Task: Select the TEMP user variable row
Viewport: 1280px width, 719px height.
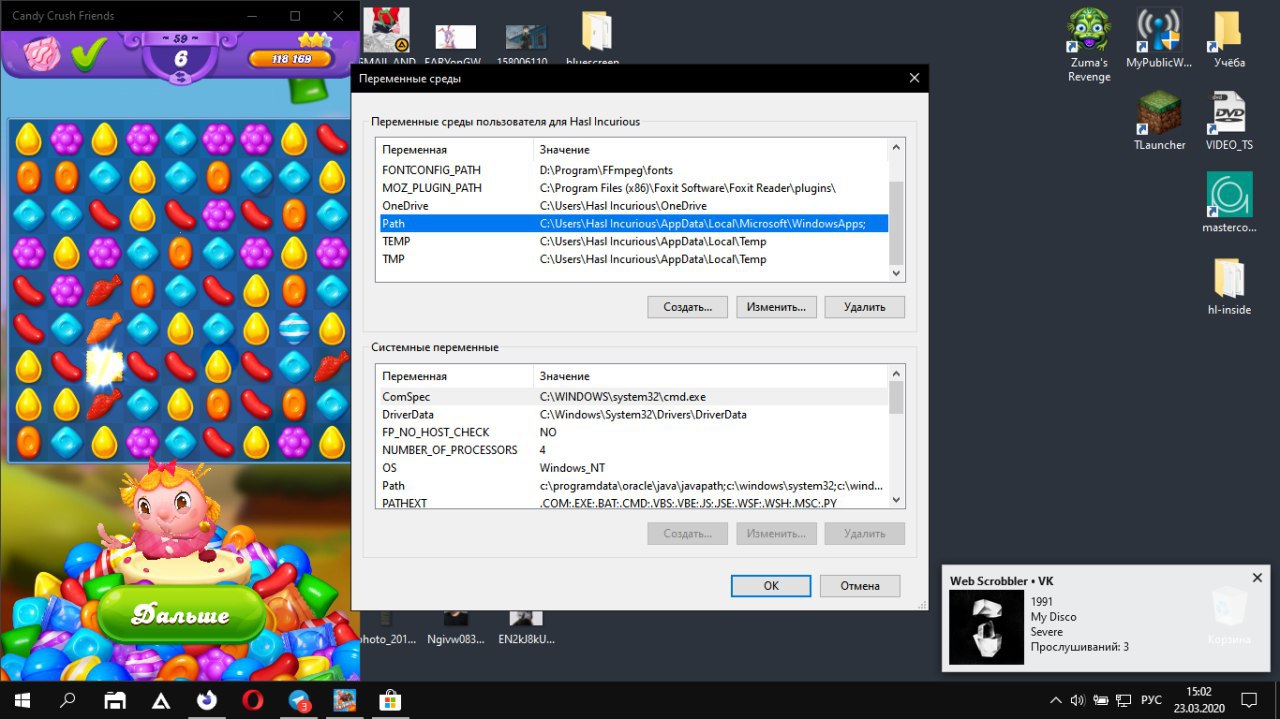Action: [x=632, y=241]
